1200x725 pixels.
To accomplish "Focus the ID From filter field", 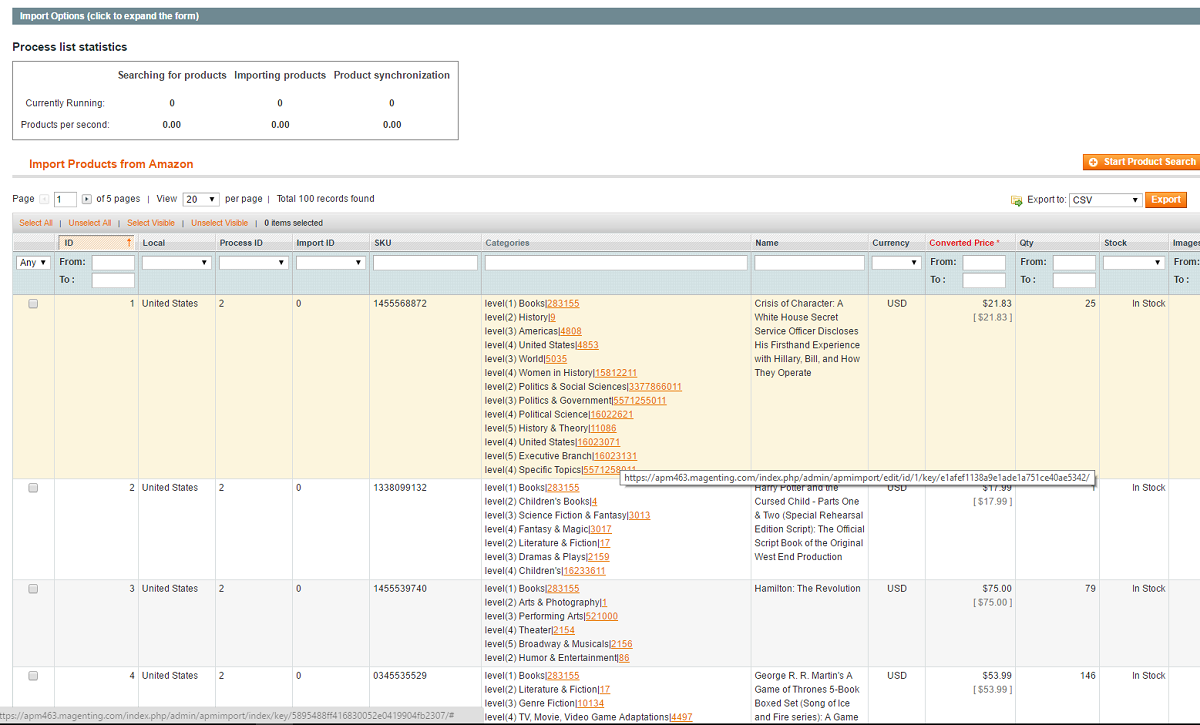I will [113, 263].
